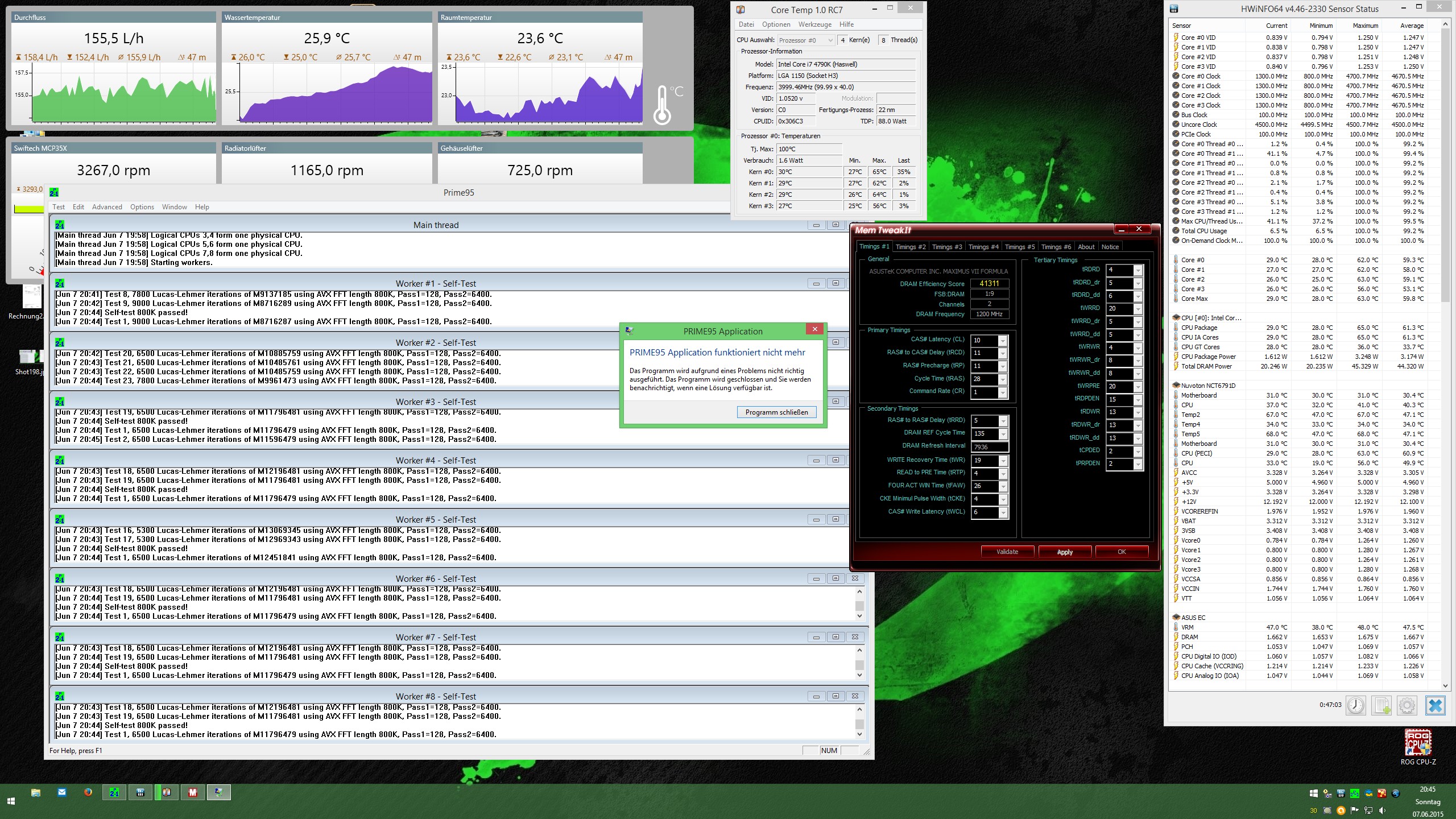The width and height of the screenshot is (1456, 819).
Task: Click HWiNFO Maximum column header
Action: 1365,26
